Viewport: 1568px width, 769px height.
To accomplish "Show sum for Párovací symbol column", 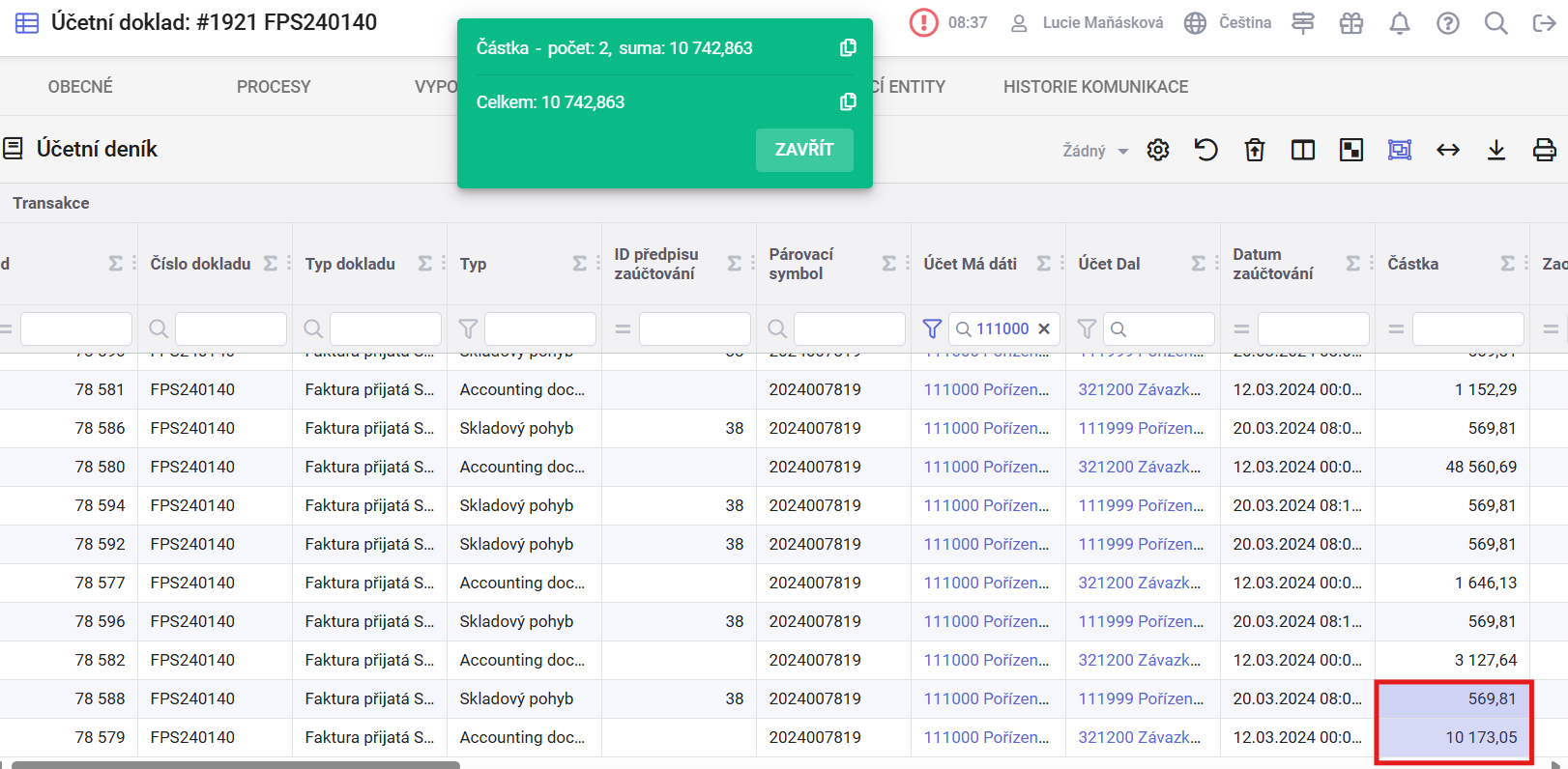I will pyautogui.click(x=889, y=264).
